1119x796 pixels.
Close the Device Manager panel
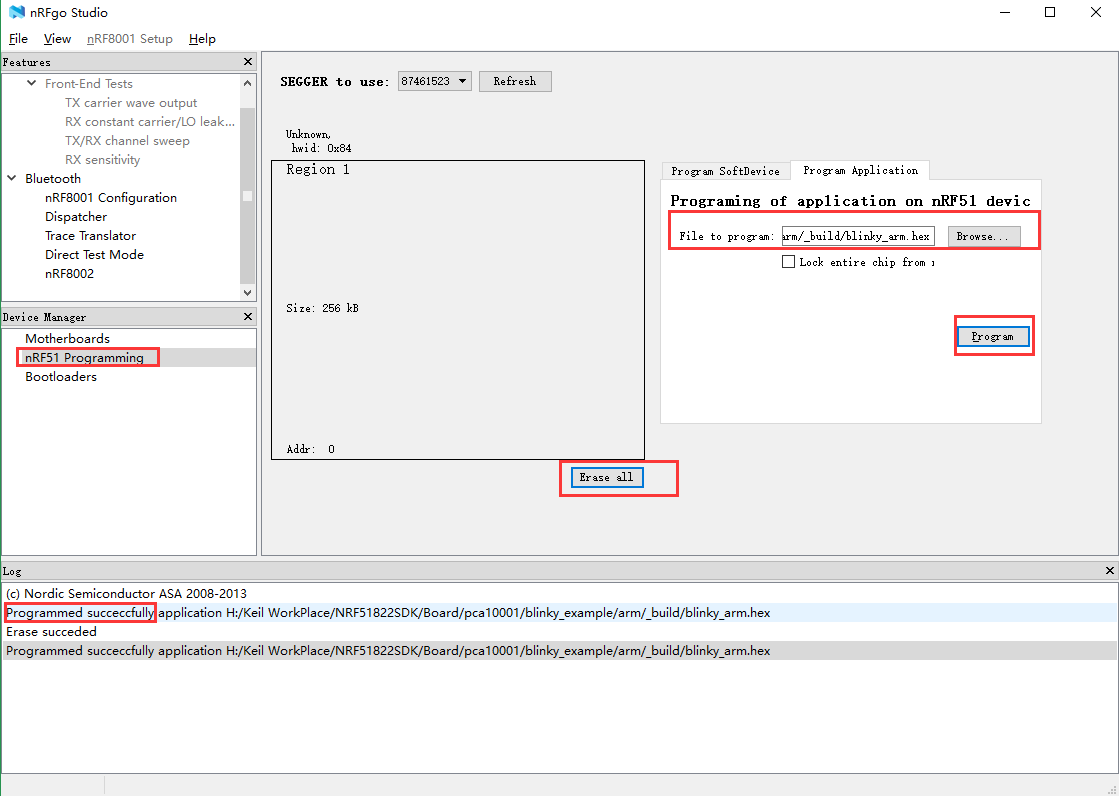point(248,316)
